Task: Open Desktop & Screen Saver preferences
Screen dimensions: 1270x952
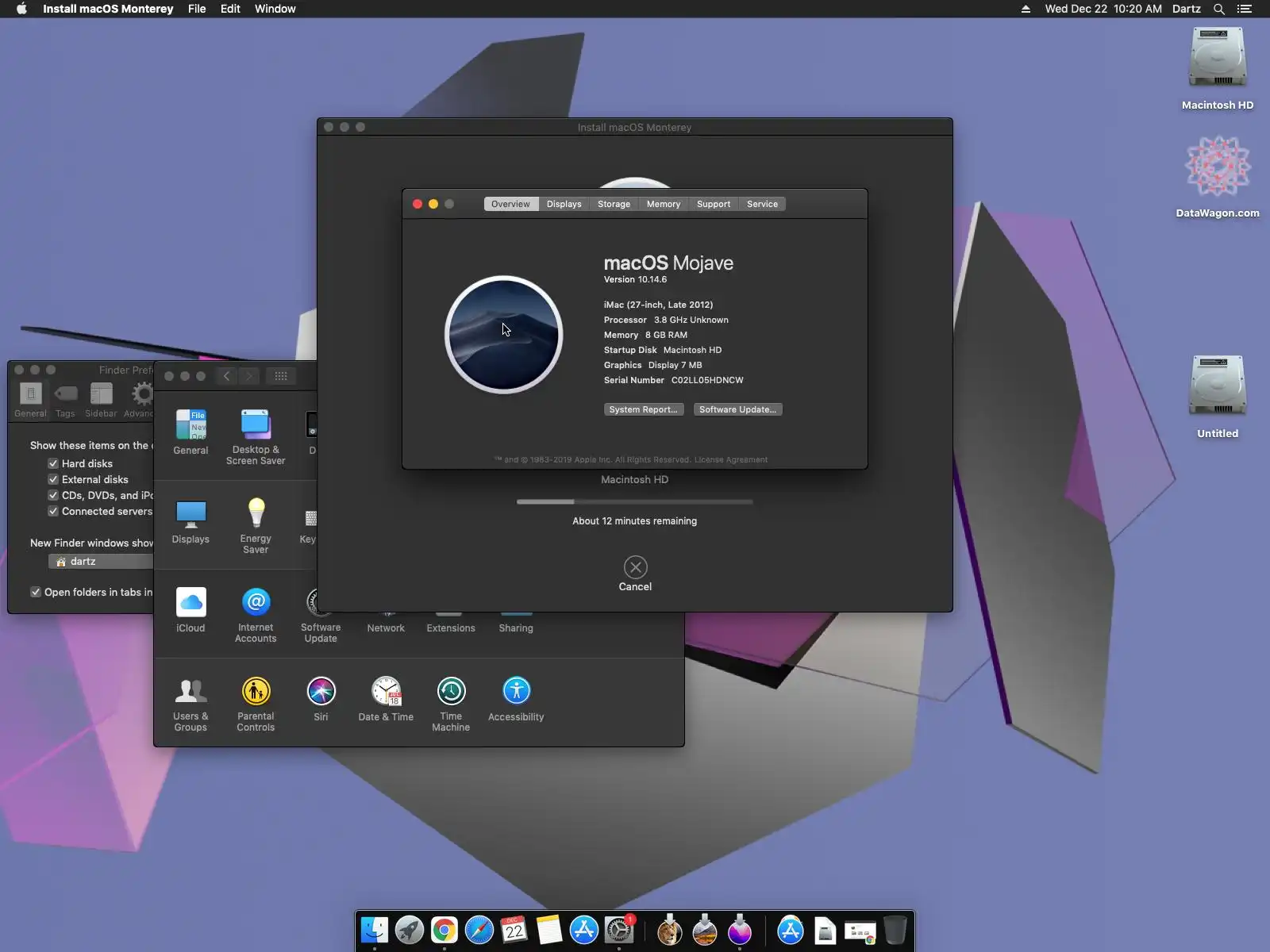Action: [x=256, y=437]
